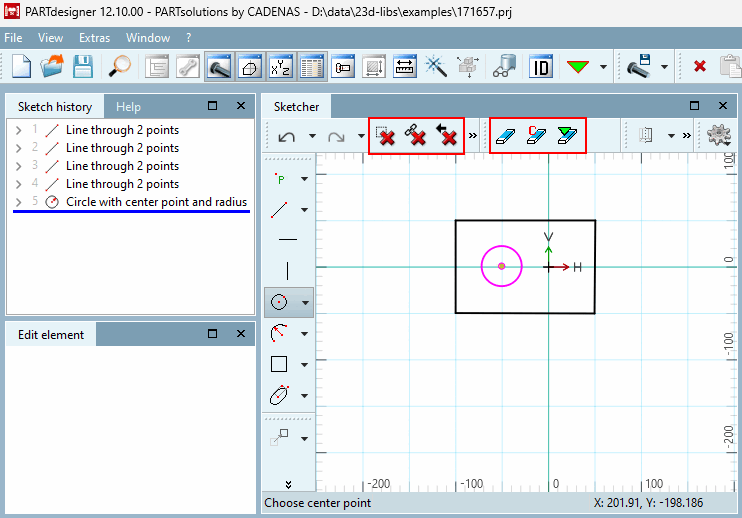742x518 pixels.
Task: Open project with folder icon
Action: click(x=52, y=66)
